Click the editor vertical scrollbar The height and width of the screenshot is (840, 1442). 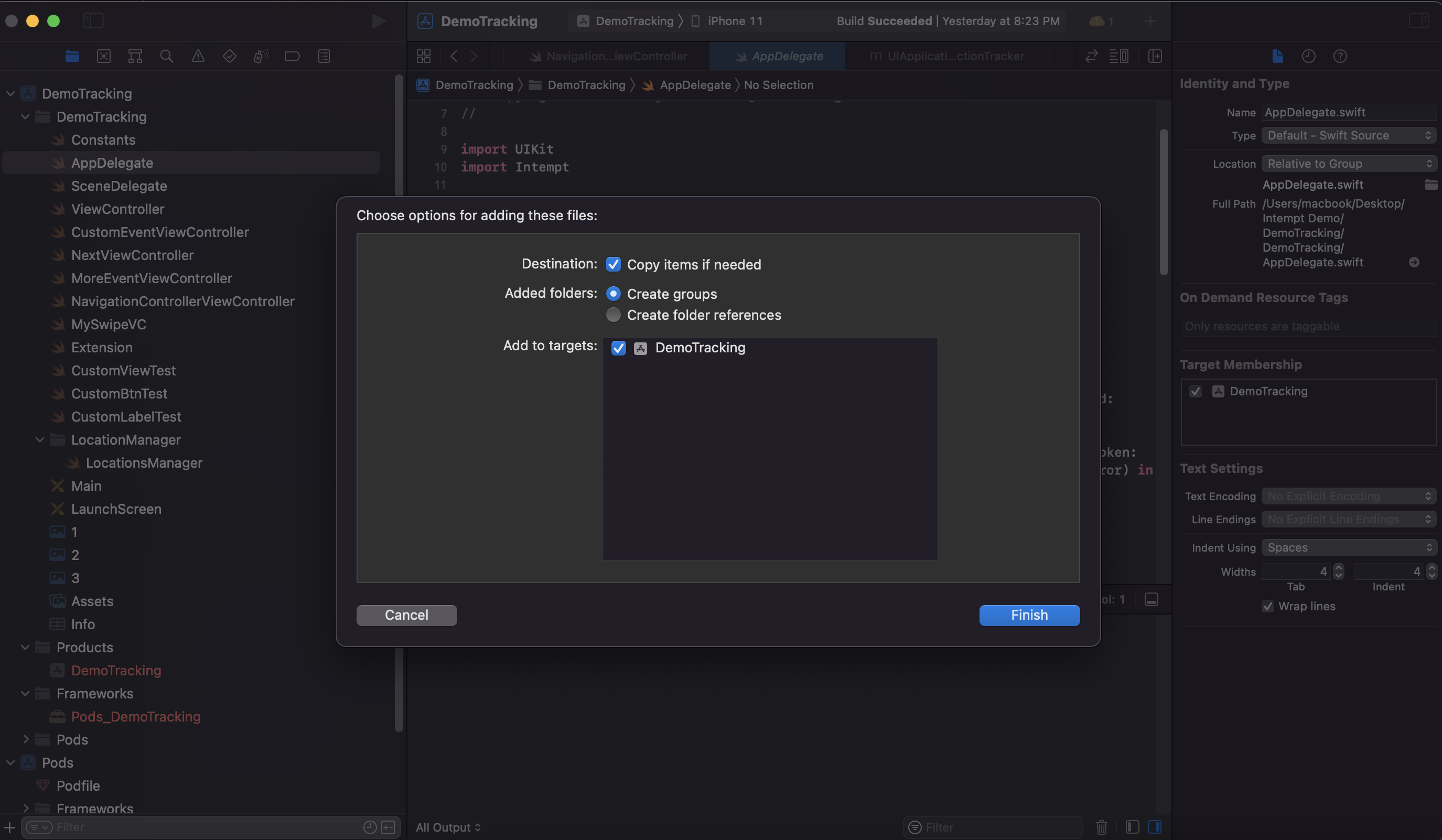pyautogui.click(x=1164, y=202)
